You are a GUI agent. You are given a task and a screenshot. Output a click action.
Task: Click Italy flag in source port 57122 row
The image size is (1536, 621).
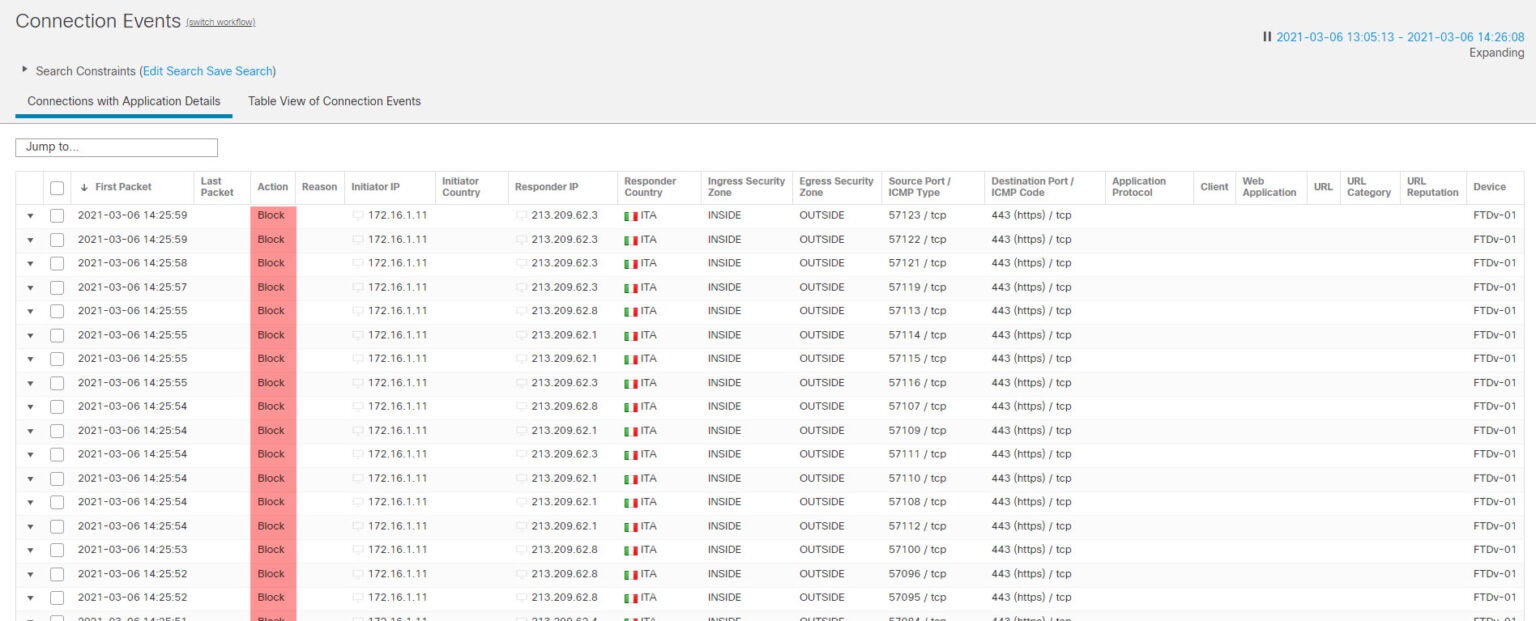tap(631, 240)
